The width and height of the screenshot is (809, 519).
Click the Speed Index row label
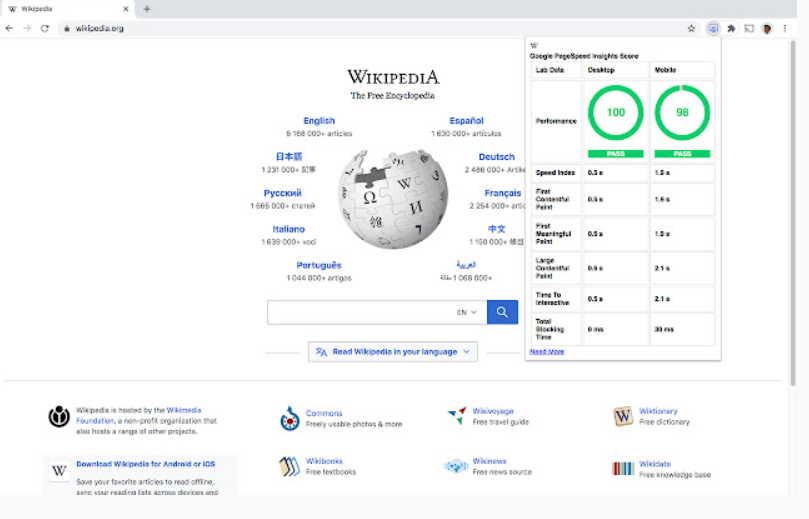pyautogui.click(x=555, y=173)
